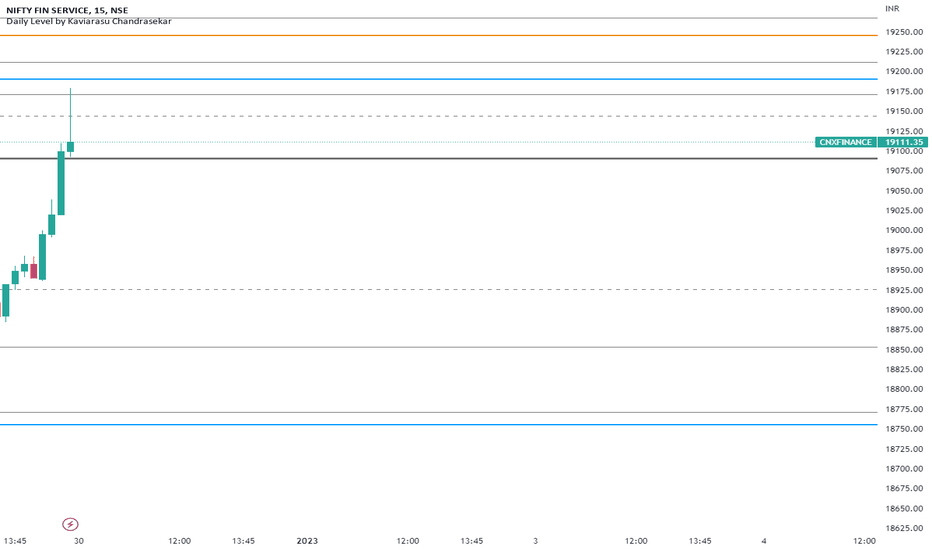
Task: Click the CNXFINANCE symbol tag
Action: (845, 142)
